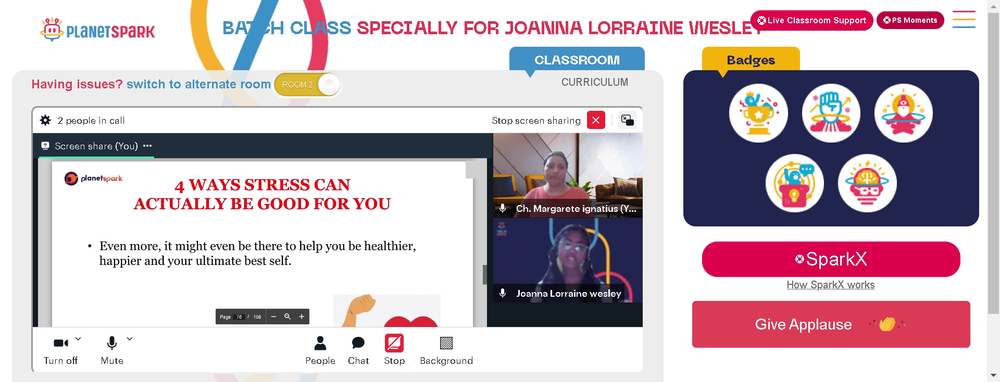Open How SparkX works link
Viewport: 1000px width, 382px height.
[830, 284]
